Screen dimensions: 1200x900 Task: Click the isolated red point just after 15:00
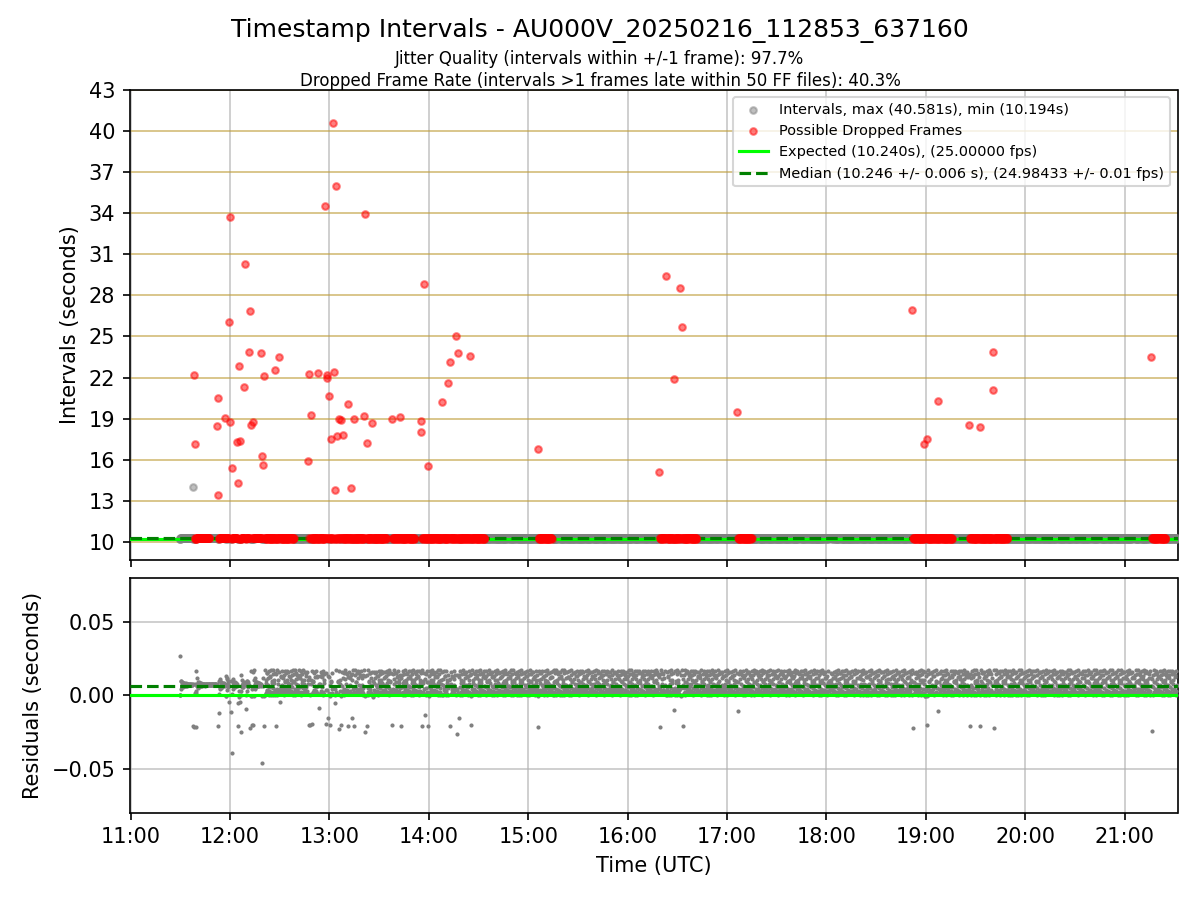click(x=538, y=449)
